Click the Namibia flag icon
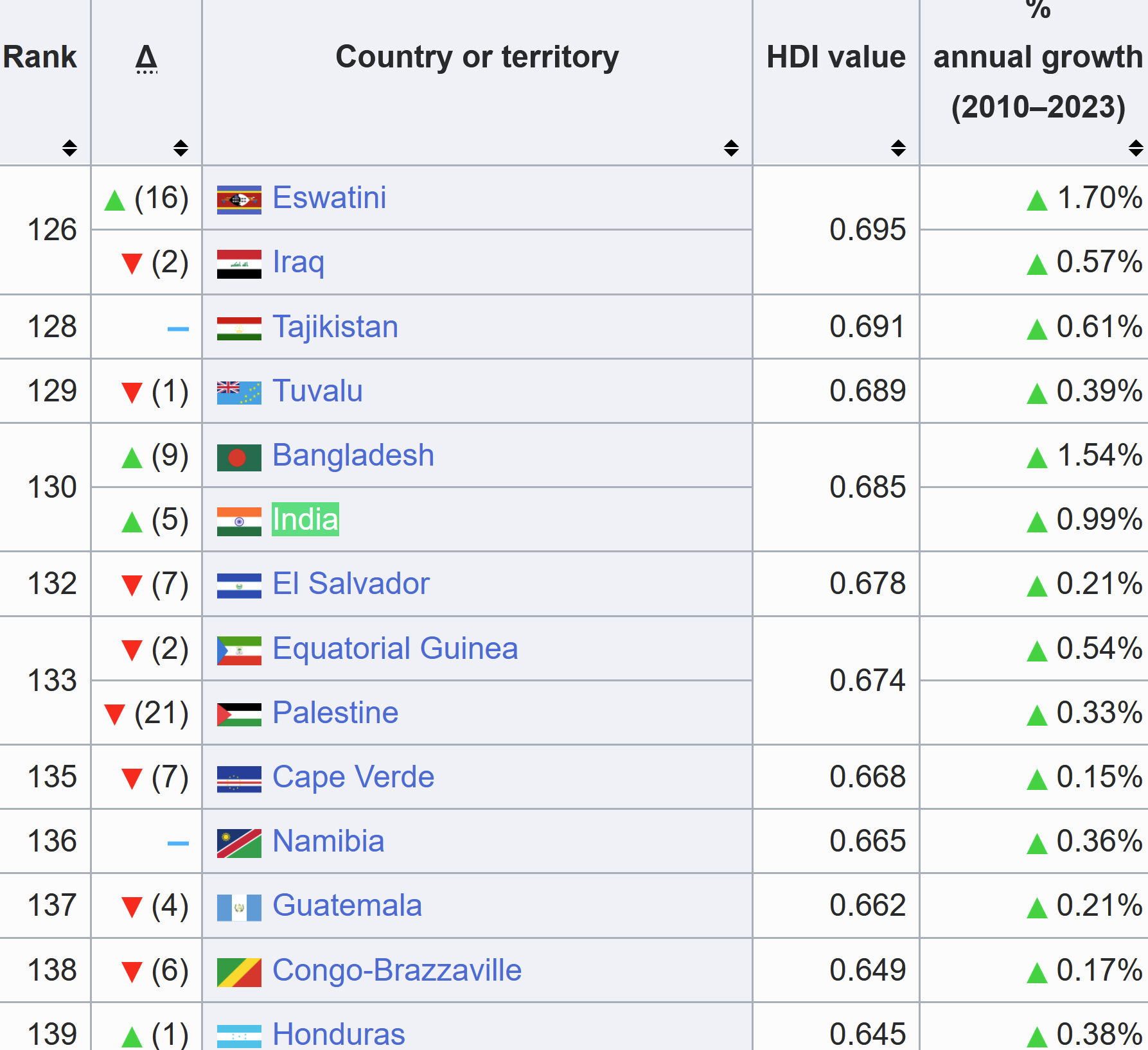 coord(239,843)
